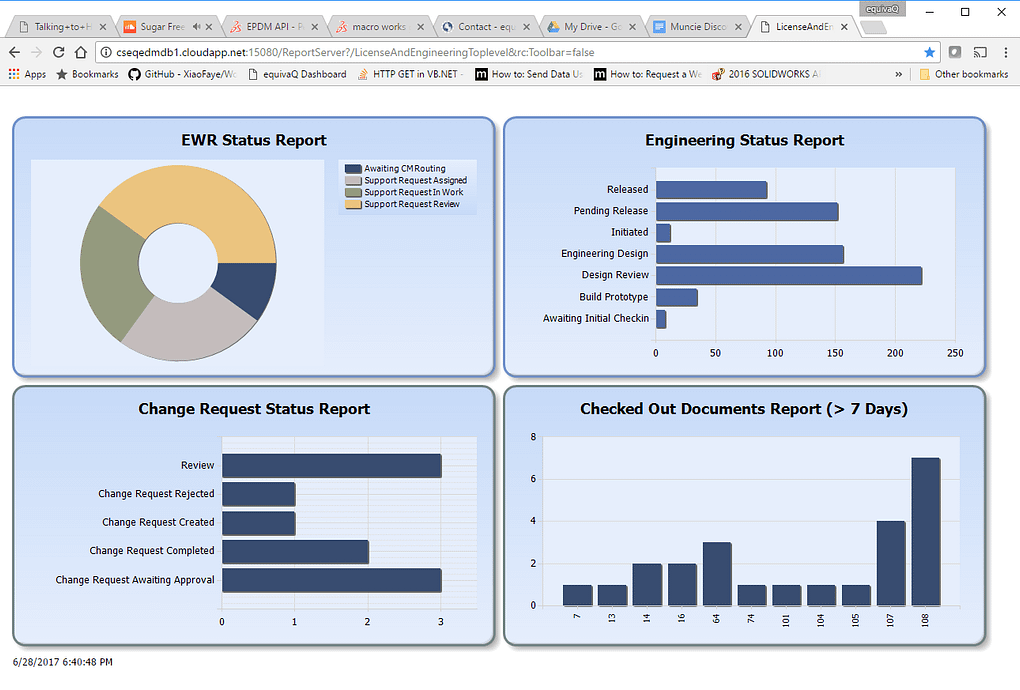Viewport: 1020px width, 690px height.
Task: Click the Support Request Review legend swatch
Action: click(x=353, y=204)
